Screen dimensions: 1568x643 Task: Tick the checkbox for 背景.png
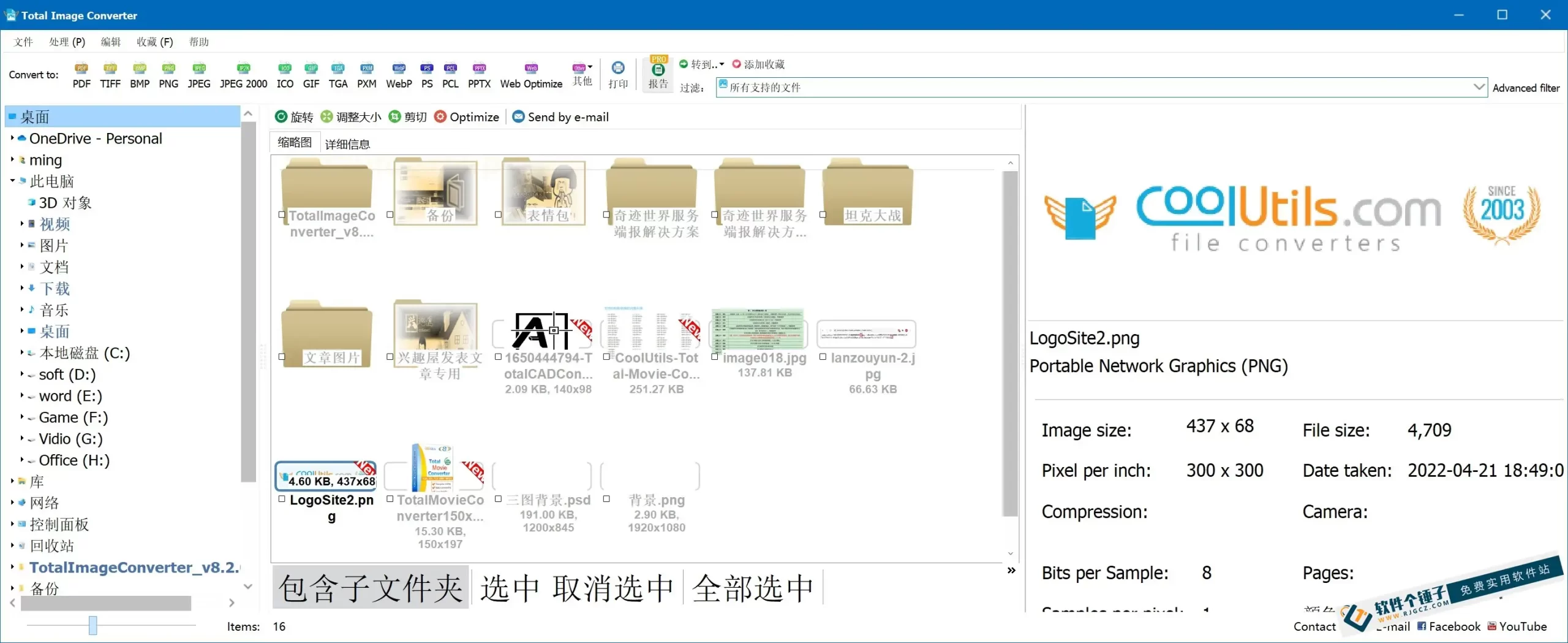tap(606, 499)
